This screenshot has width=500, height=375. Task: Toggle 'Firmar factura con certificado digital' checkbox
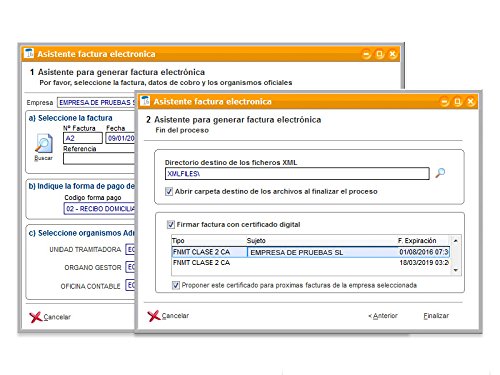click(x=171, y=225)
